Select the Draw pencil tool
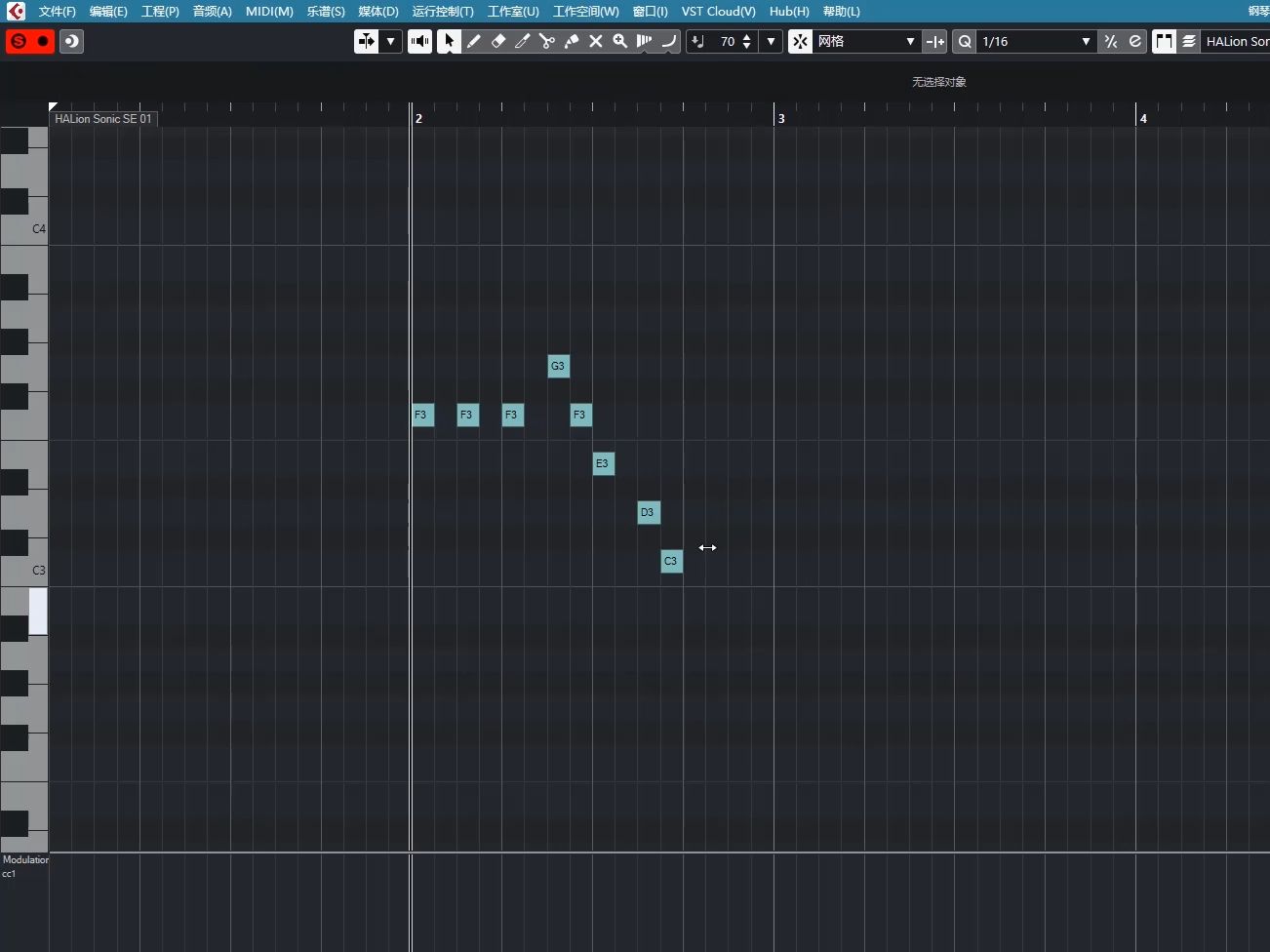Viewport: 1270px width, 952px height. pos(474,42)
